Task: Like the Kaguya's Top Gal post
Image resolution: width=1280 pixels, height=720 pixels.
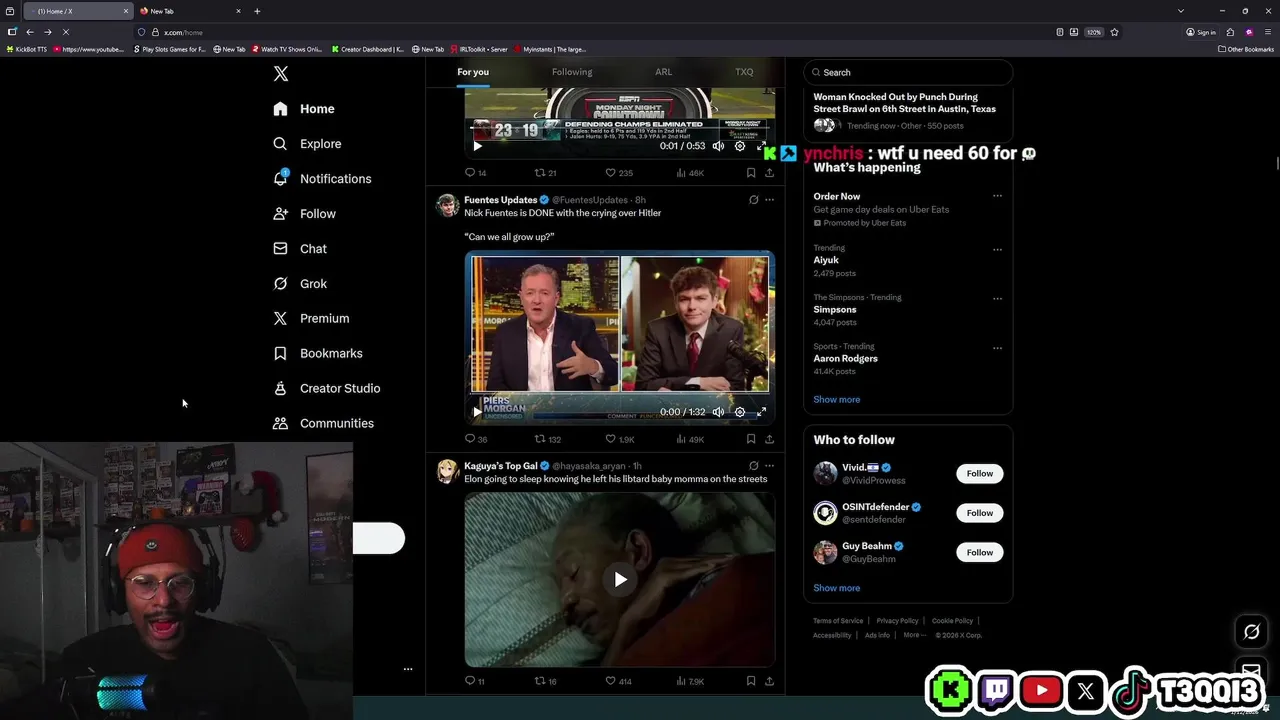Action: [619, 681]
